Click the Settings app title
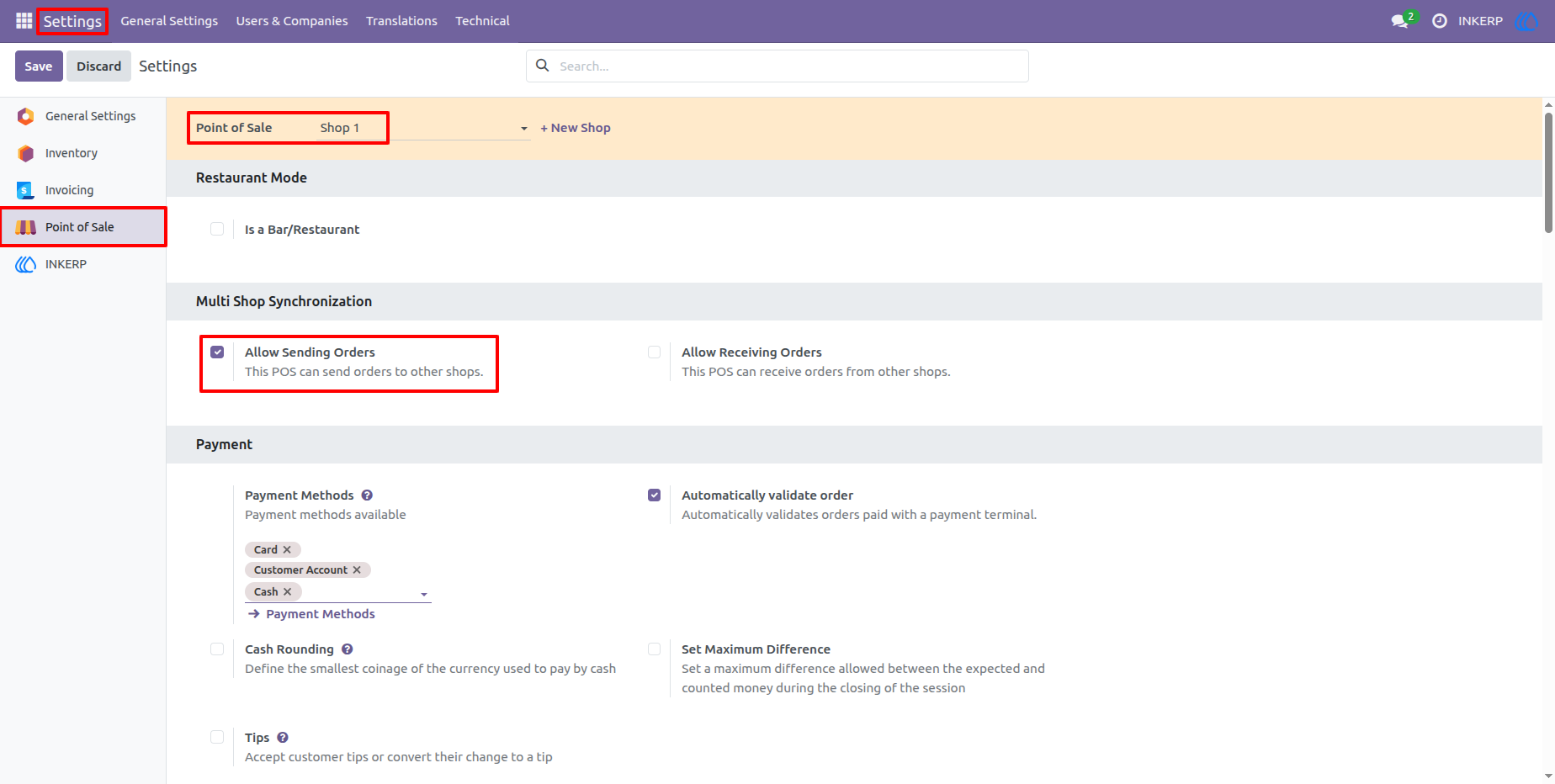 (72, 21)
